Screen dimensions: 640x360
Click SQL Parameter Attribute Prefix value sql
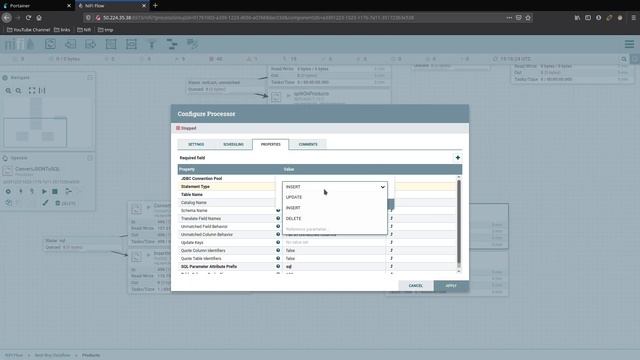click(334, 267)
